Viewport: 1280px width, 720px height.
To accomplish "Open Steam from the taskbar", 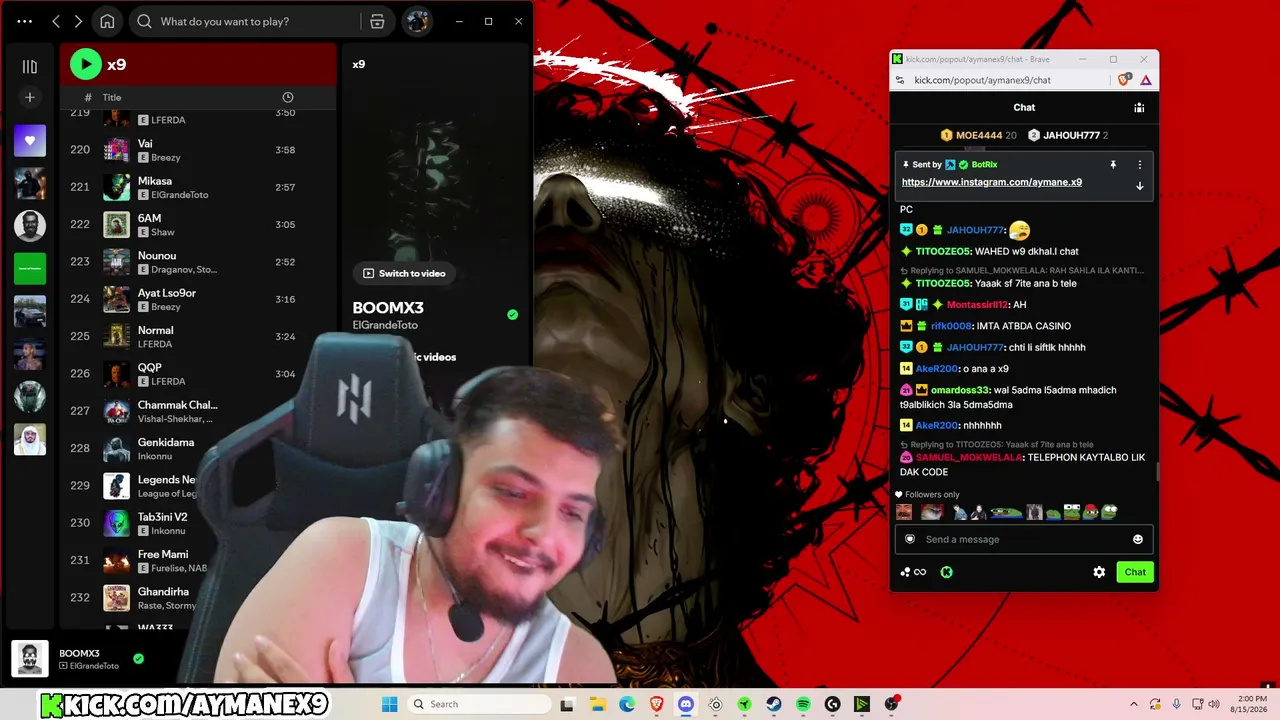I will click(x=774, y=704).
